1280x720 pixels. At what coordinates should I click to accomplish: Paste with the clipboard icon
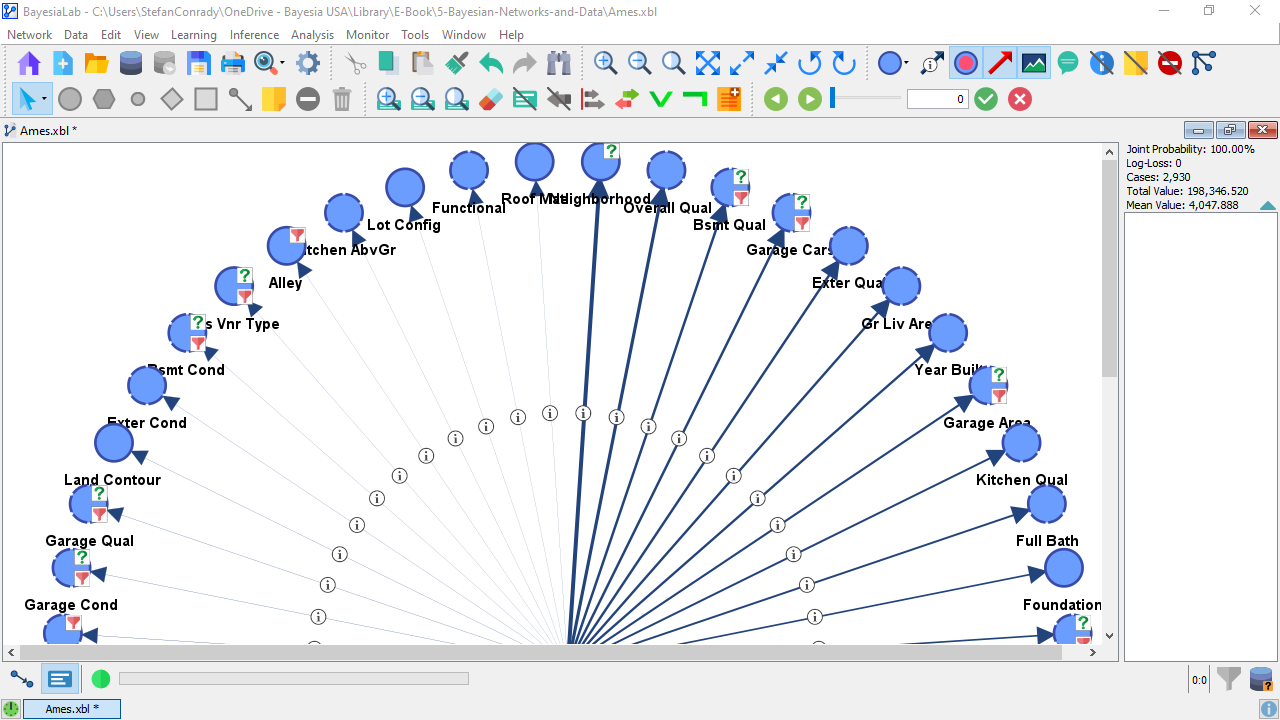click(423, 64)
